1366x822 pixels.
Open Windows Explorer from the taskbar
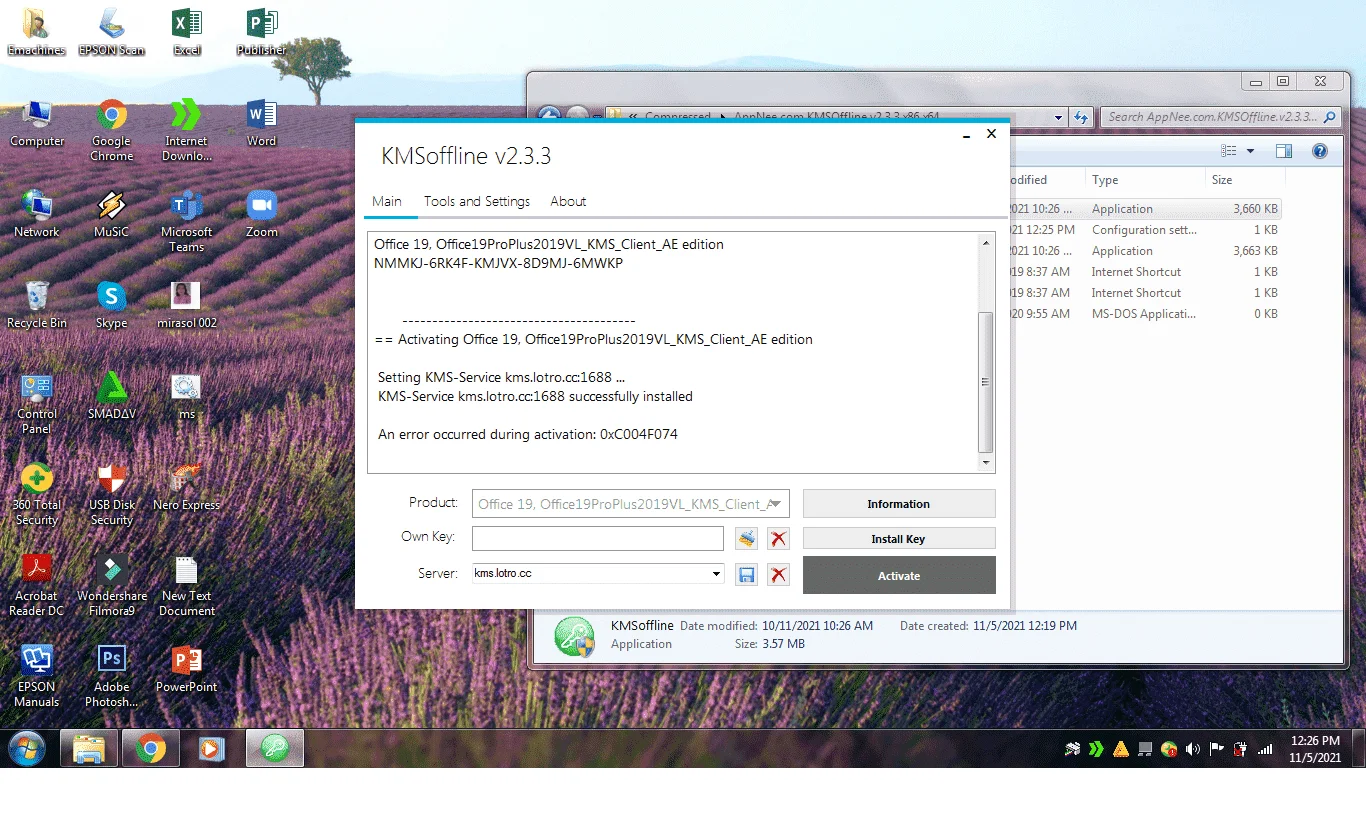[89, 748]
